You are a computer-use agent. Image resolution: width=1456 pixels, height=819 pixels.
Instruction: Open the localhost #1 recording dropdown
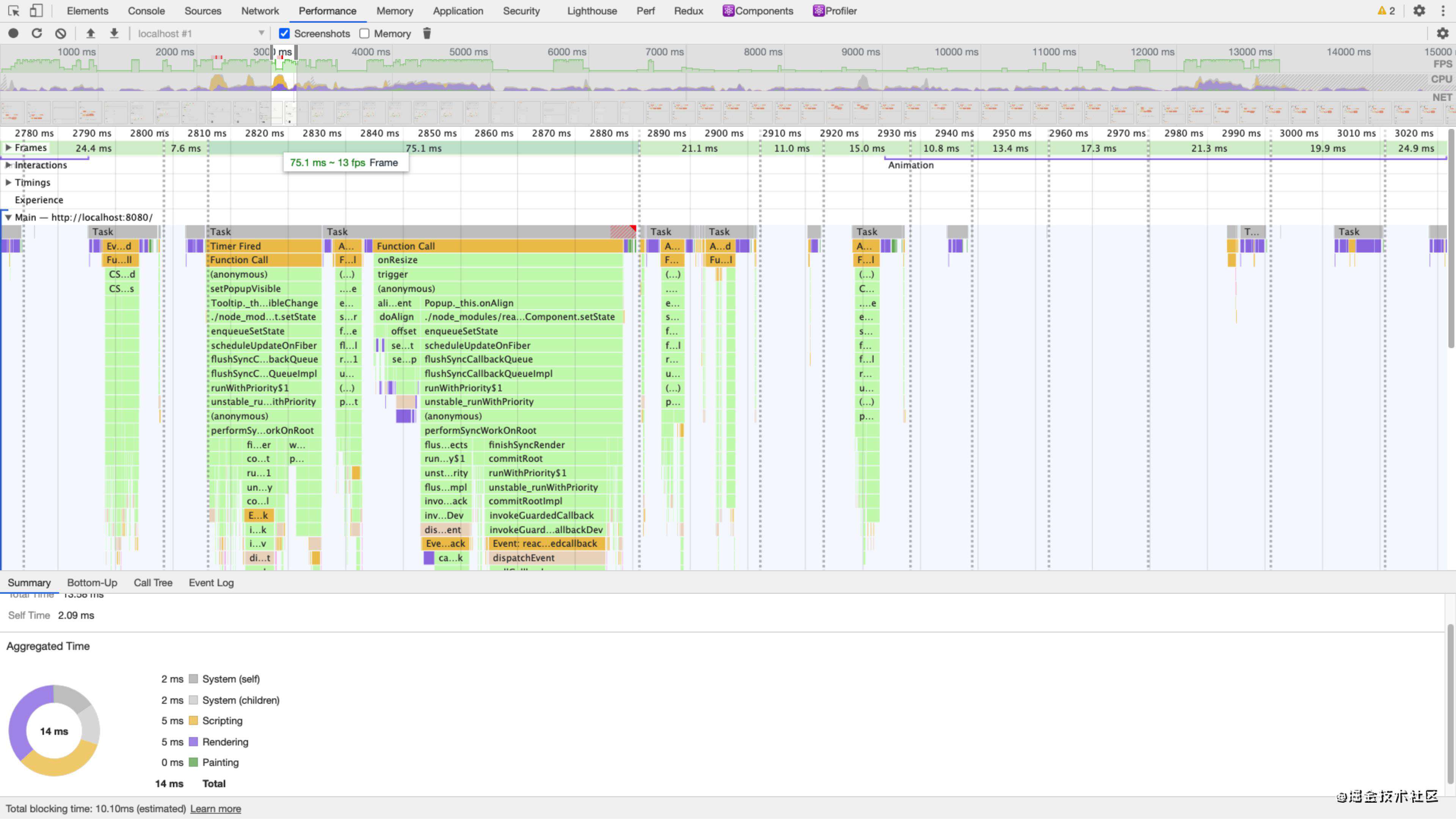201,33
